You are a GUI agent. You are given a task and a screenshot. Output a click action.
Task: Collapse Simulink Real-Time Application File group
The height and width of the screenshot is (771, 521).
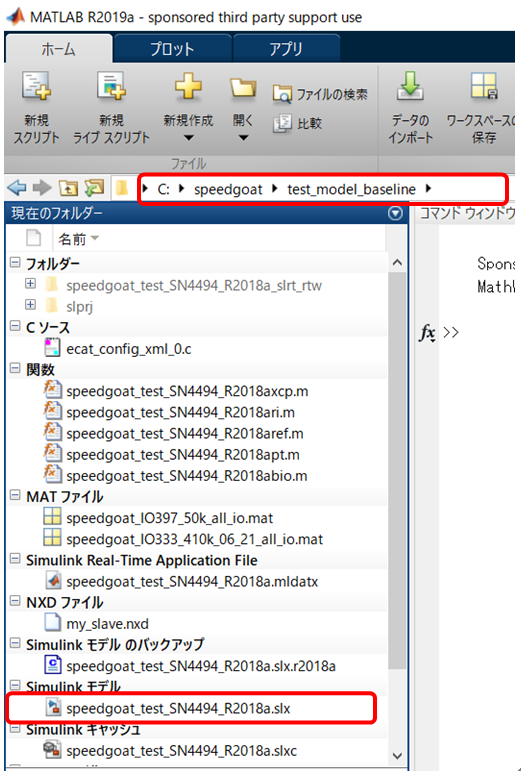click(x=15, y=559)
